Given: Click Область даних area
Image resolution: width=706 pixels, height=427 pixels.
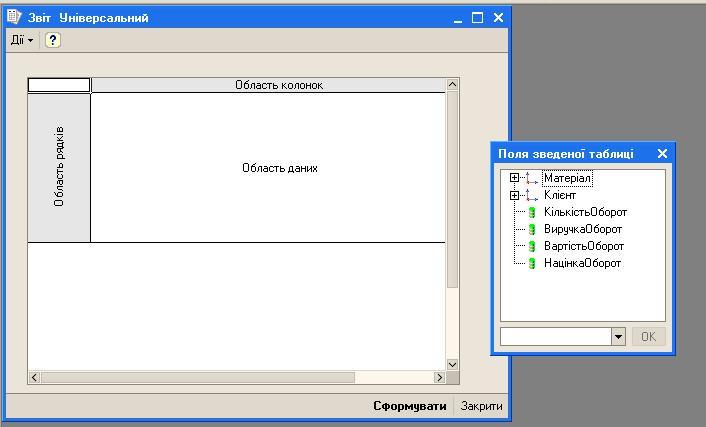Looking at the screenshot, I should tap(268, 168).
